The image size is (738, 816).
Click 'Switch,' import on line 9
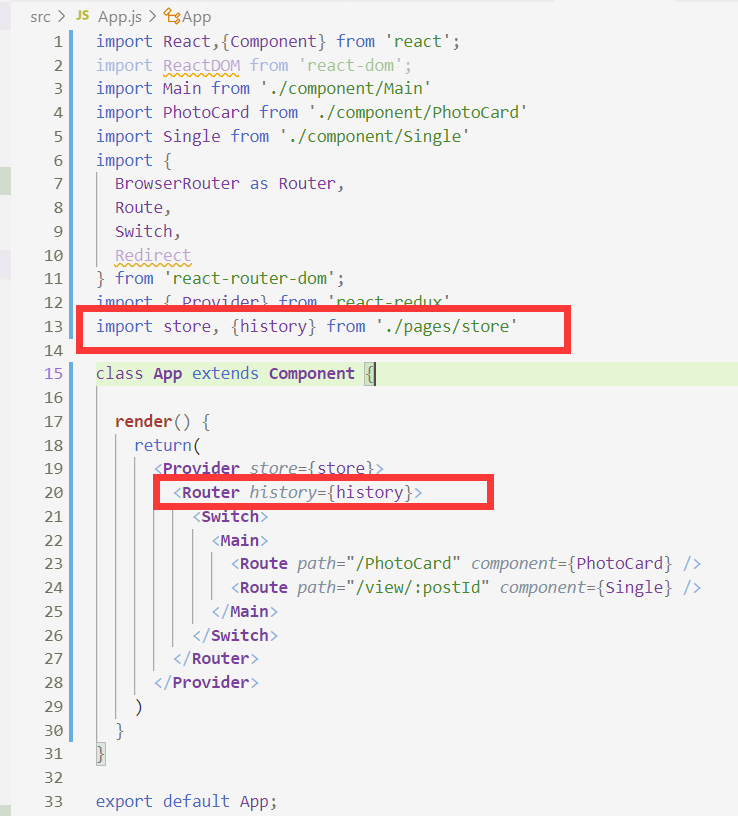pyautogui.click(x=148, y=232)
